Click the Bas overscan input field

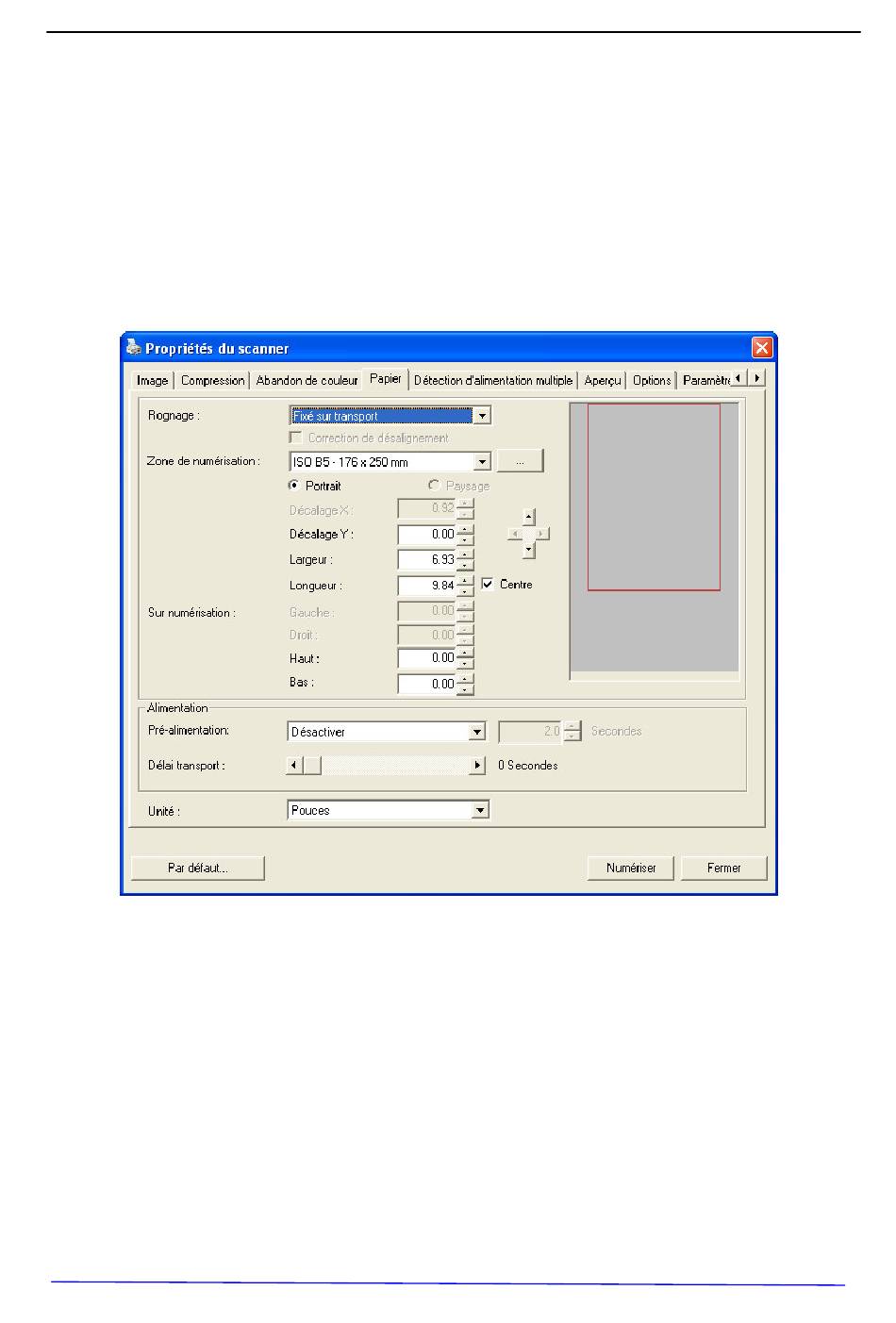[427, 684]
